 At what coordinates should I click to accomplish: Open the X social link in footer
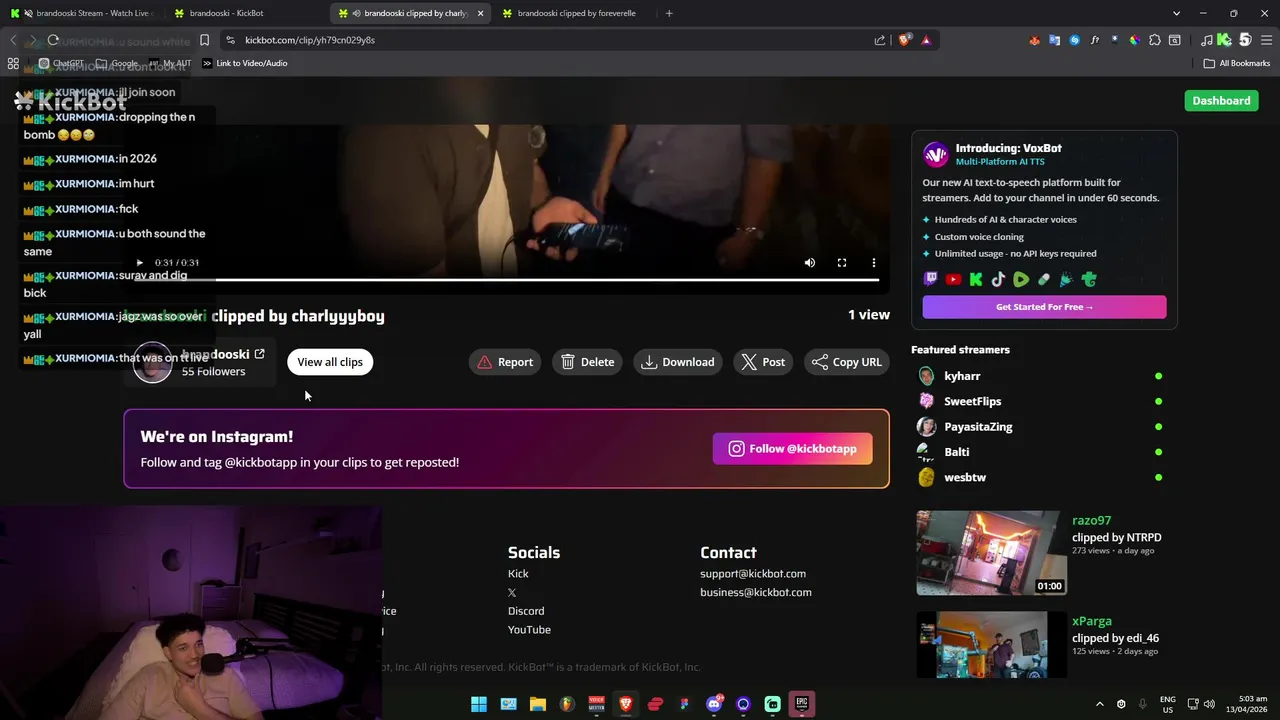click(512, 593)
